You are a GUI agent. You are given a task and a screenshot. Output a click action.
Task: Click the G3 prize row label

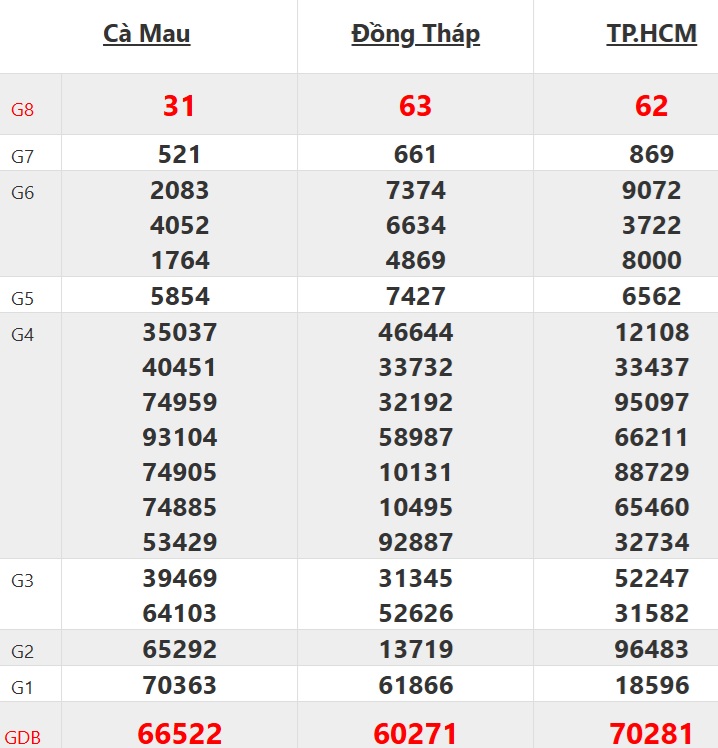[x=22, y=581]
